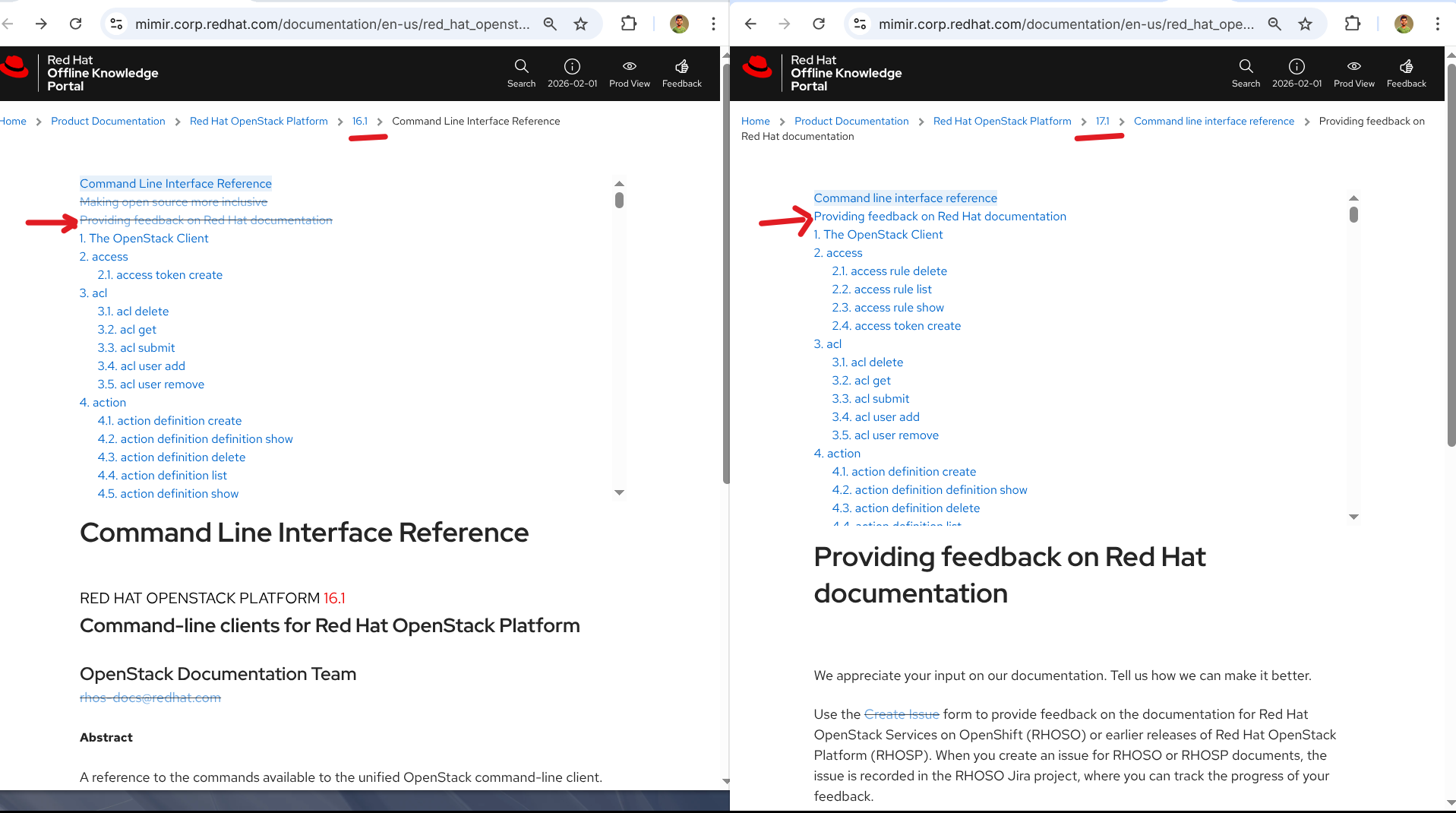The height and width of the screenshot is (813, 1456).
Task: Open Feedback in the right portal header
Action: (x=1407, y=73)
